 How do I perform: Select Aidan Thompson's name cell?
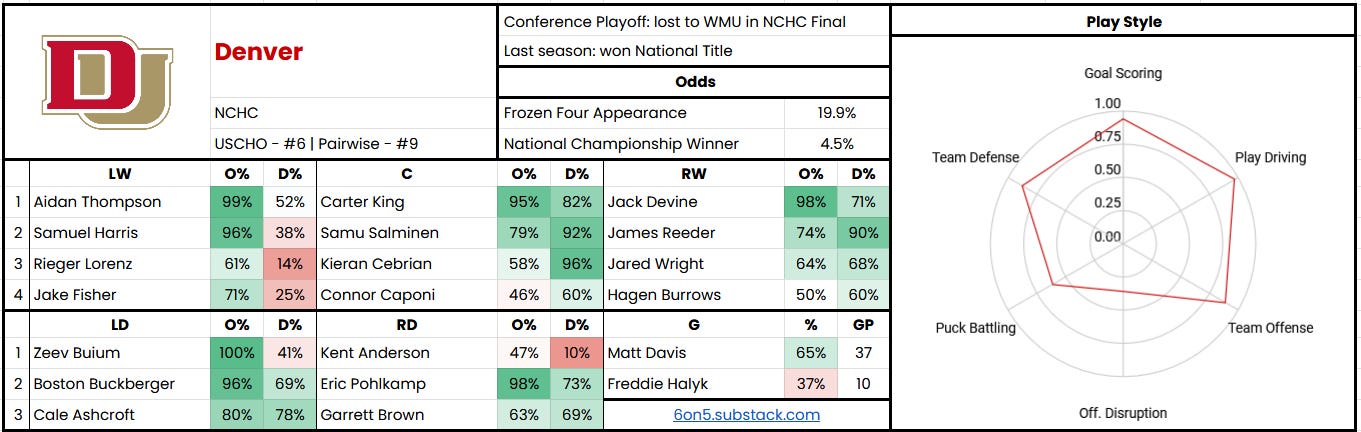pos(120,202)
